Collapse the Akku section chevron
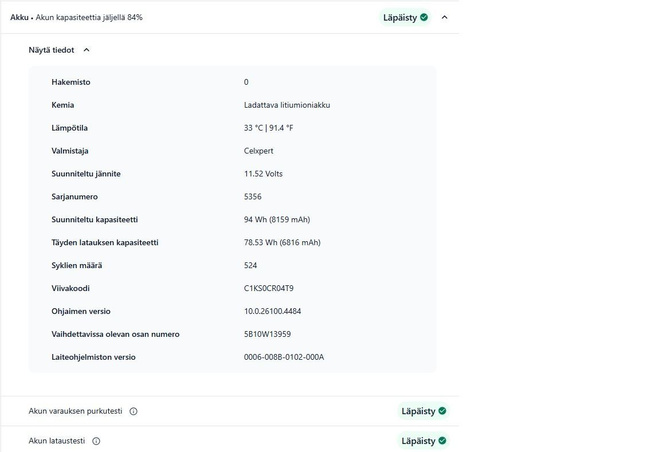The height and width of the screenshot is (452, 660). (444, 17)
